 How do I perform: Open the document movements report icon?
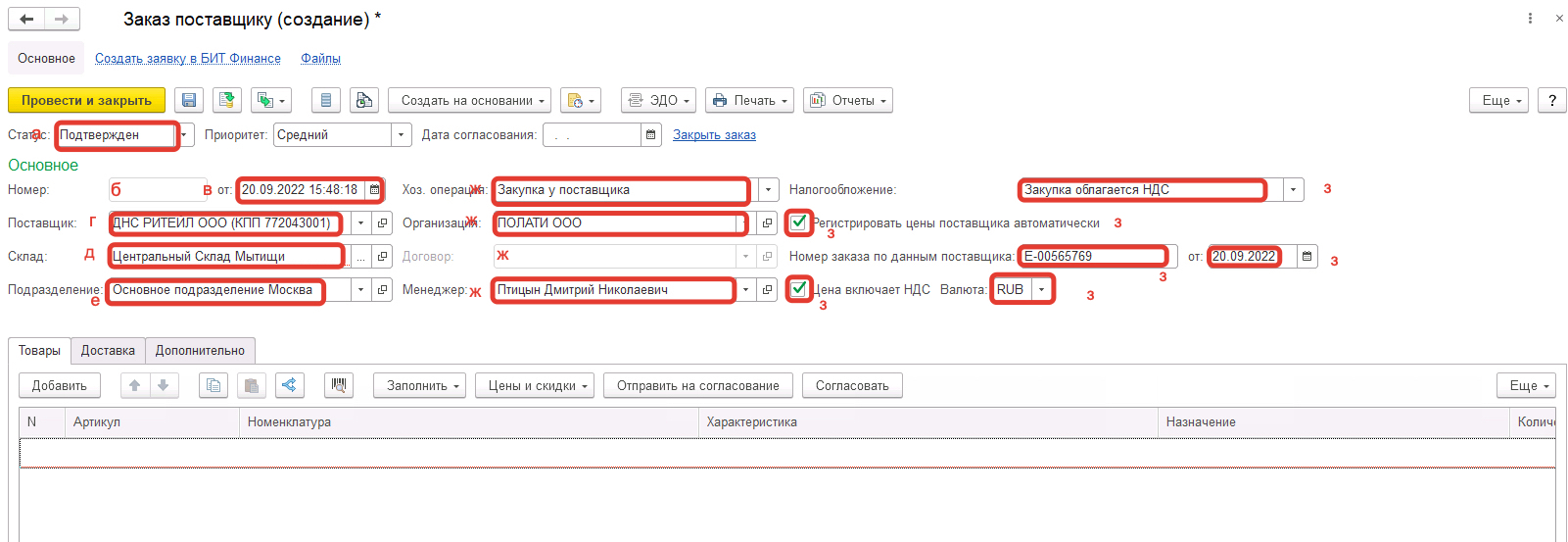(326, 100)
